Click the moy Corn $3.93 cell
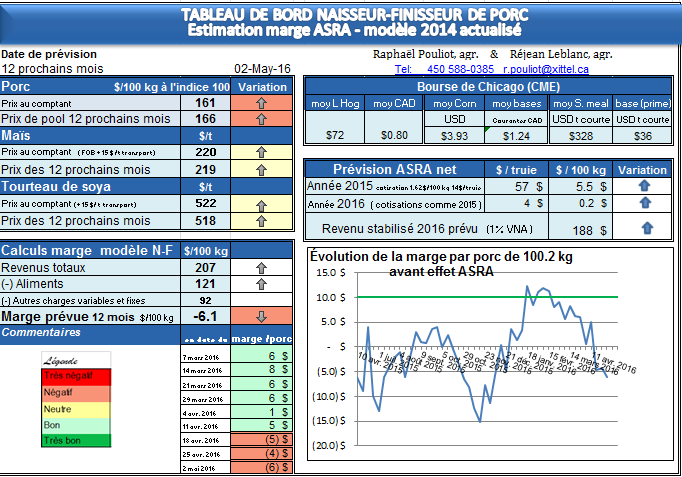Viewport: 682px width, 477px height. pos(455,135)
